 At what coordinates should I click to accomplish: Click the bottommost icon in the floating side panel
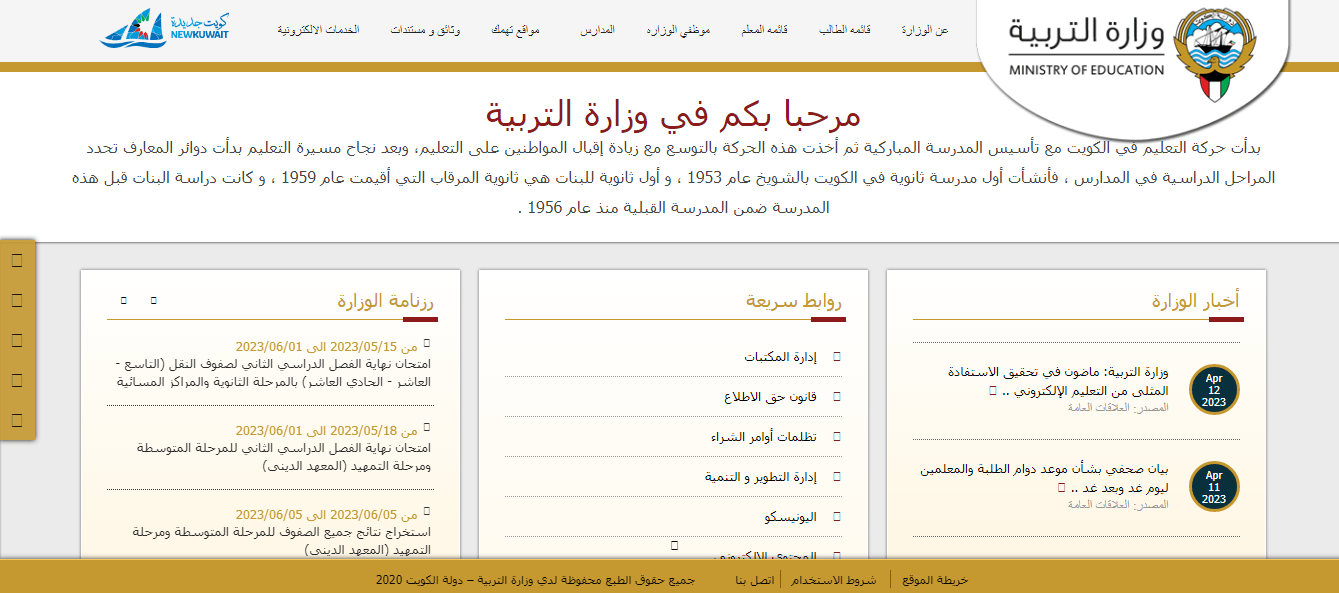tap(17, 419)
